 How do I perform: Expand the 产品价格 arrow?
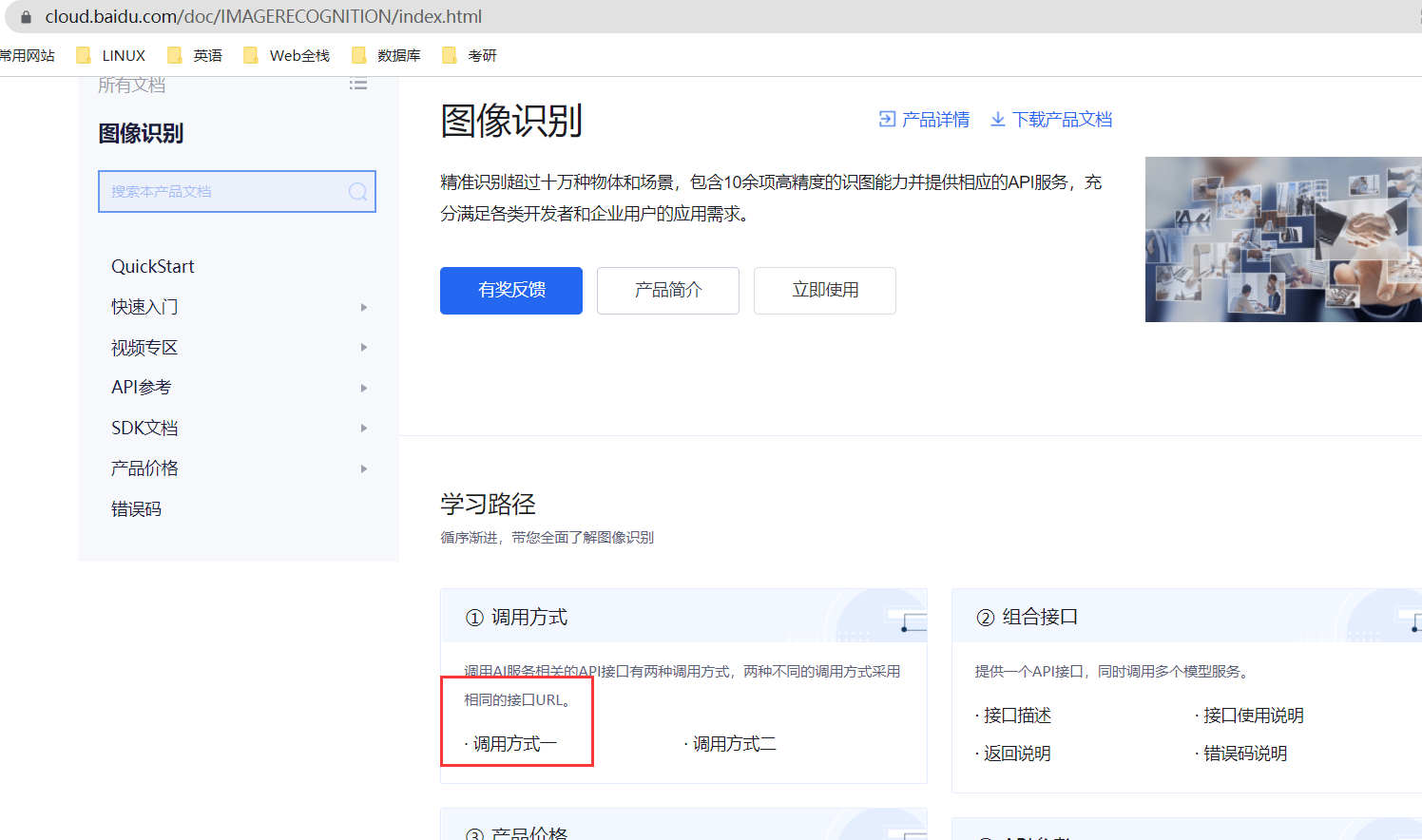(364, 468)
